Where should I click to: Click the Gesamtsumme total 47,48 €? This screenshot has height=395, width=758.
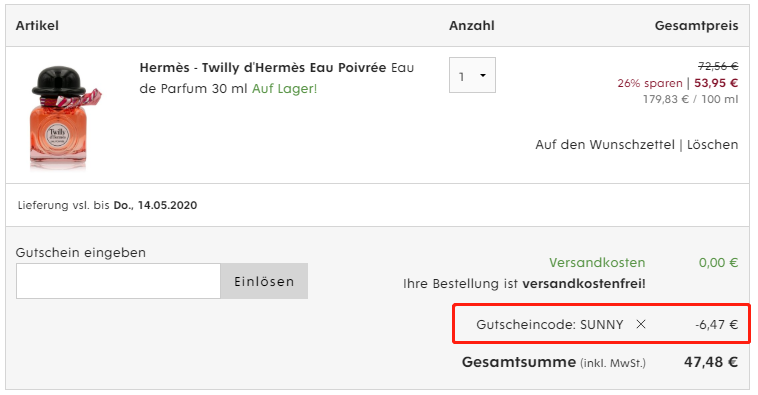[711, 362]
